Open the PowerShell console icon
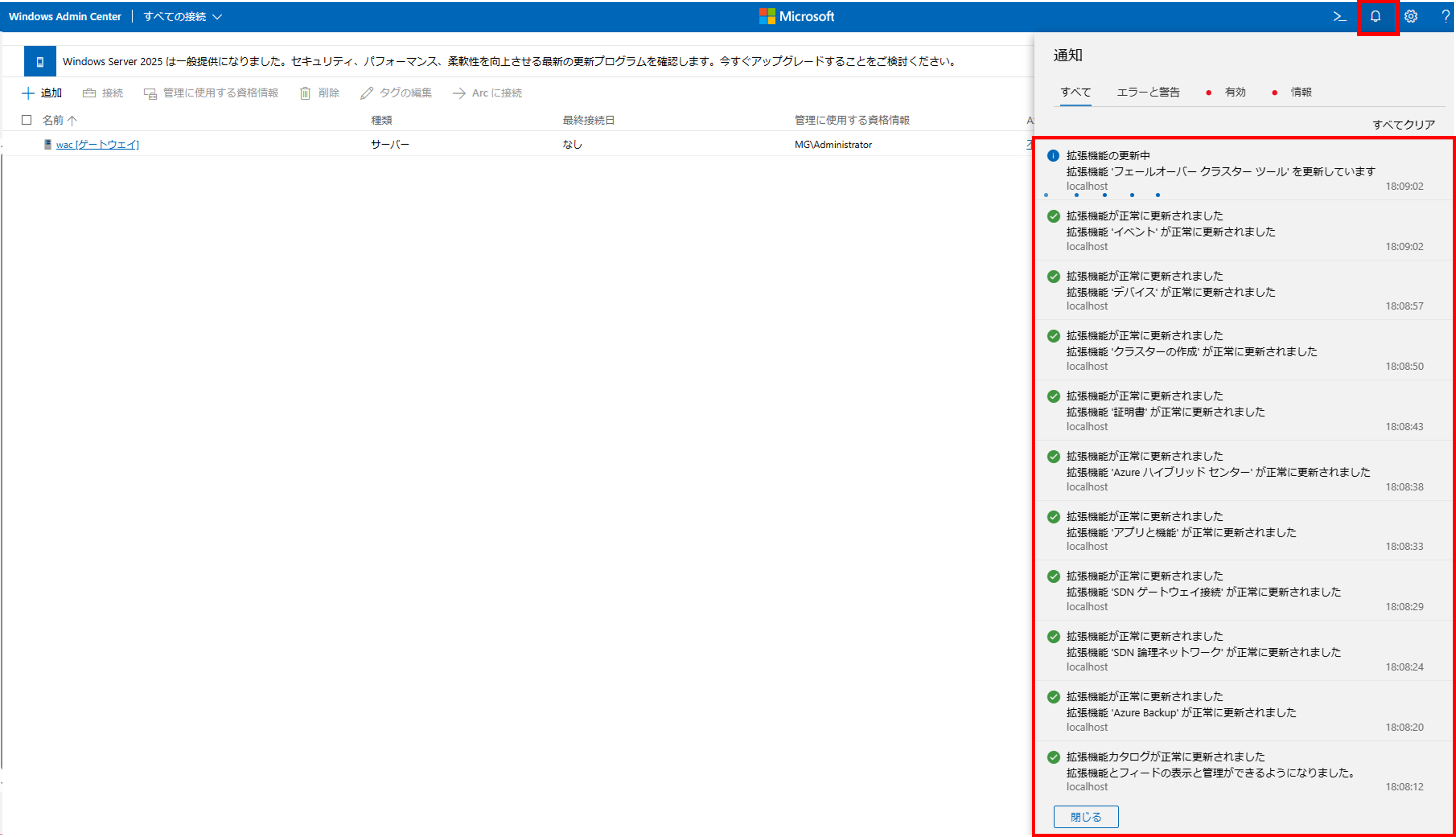 click(1339, 17)
